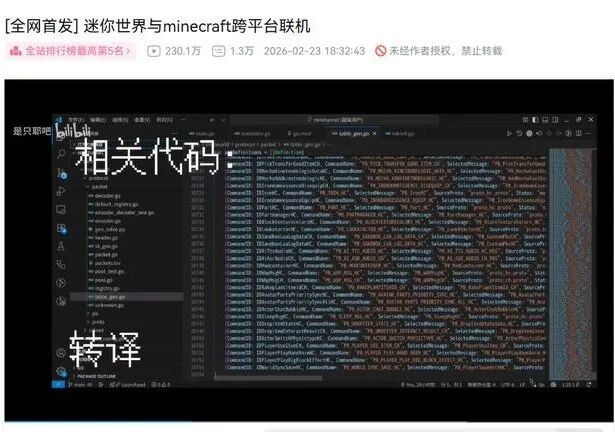
Task: Click the video title 迷你世界与minecraft跨平台联机
Action: point(197,27)
